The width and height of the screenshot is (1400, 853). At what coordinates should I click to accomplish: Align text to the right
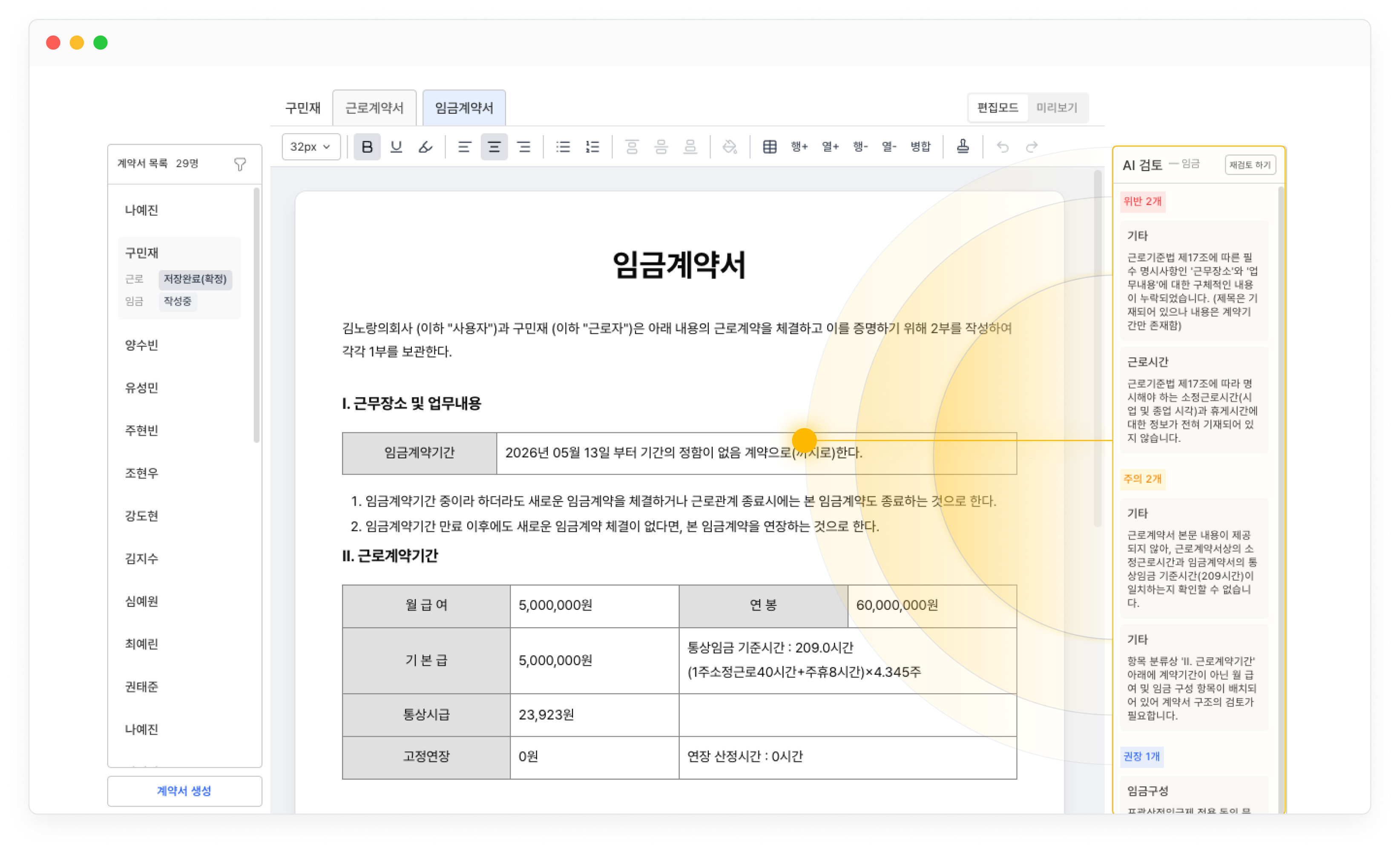tap(523, 147)
